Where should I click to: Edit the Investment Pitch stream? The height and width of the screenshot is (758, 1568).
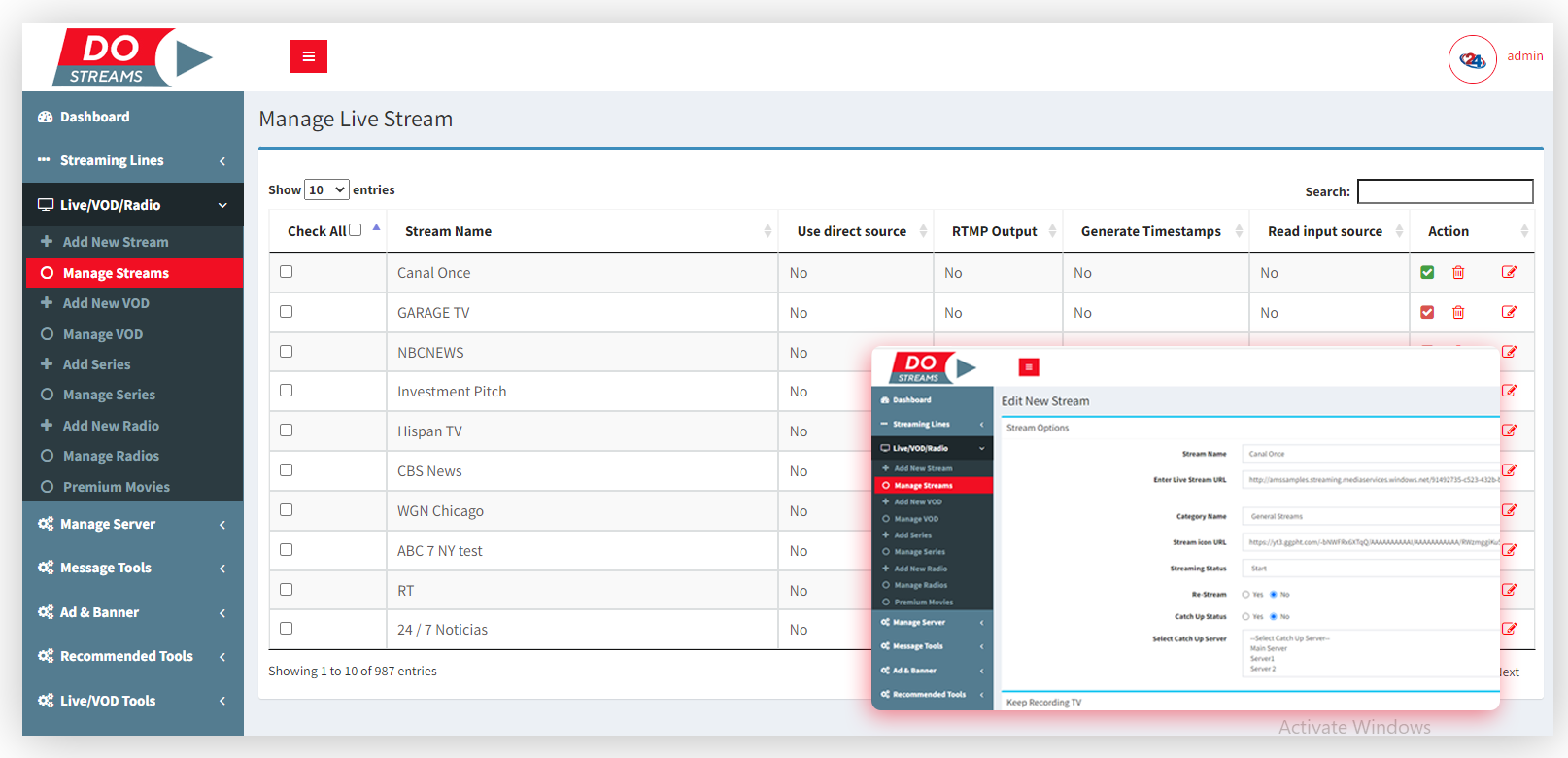[1509, 391]
